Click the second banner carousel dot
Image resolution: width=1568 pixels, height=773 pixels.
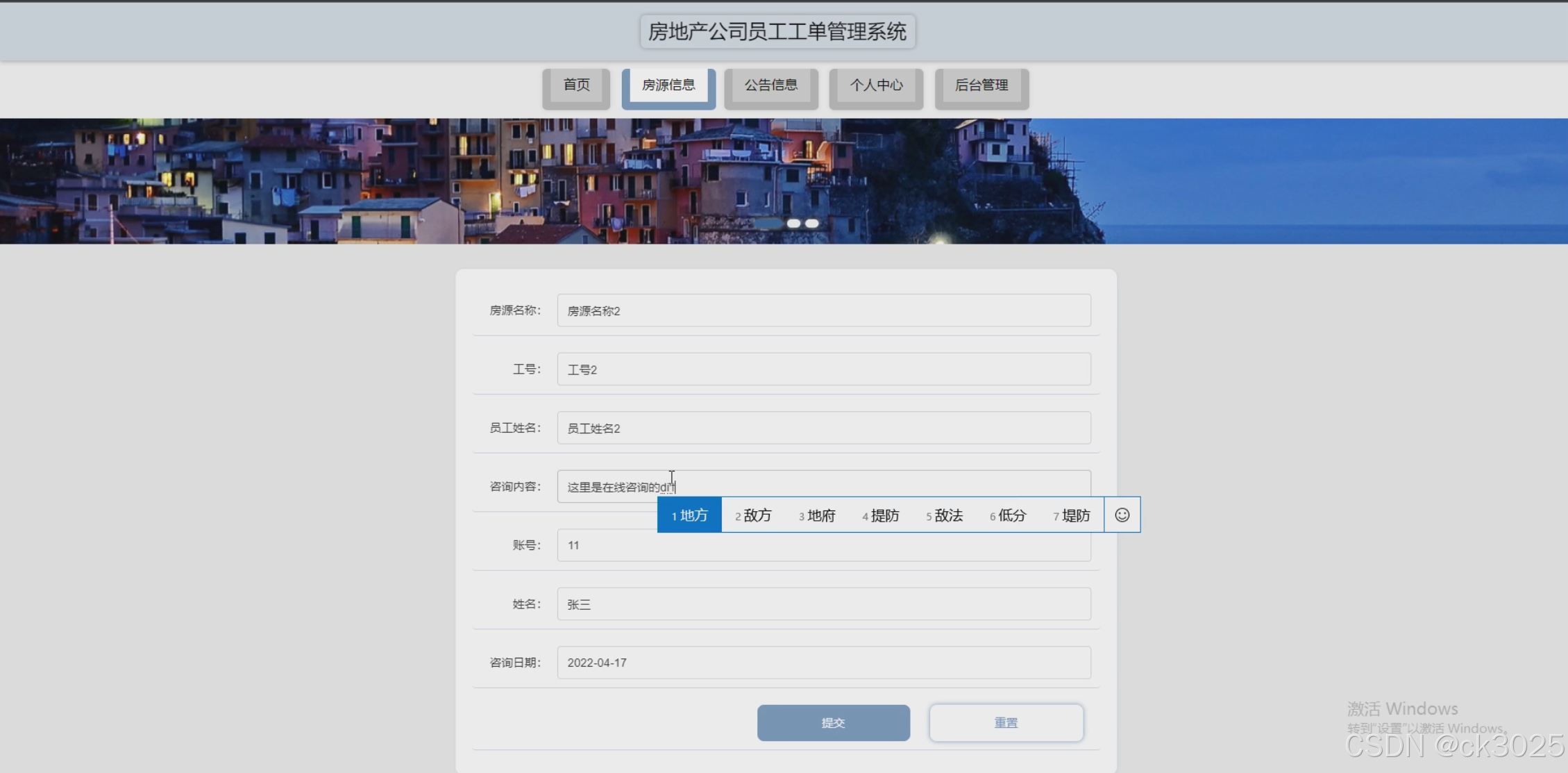(793, 224)
